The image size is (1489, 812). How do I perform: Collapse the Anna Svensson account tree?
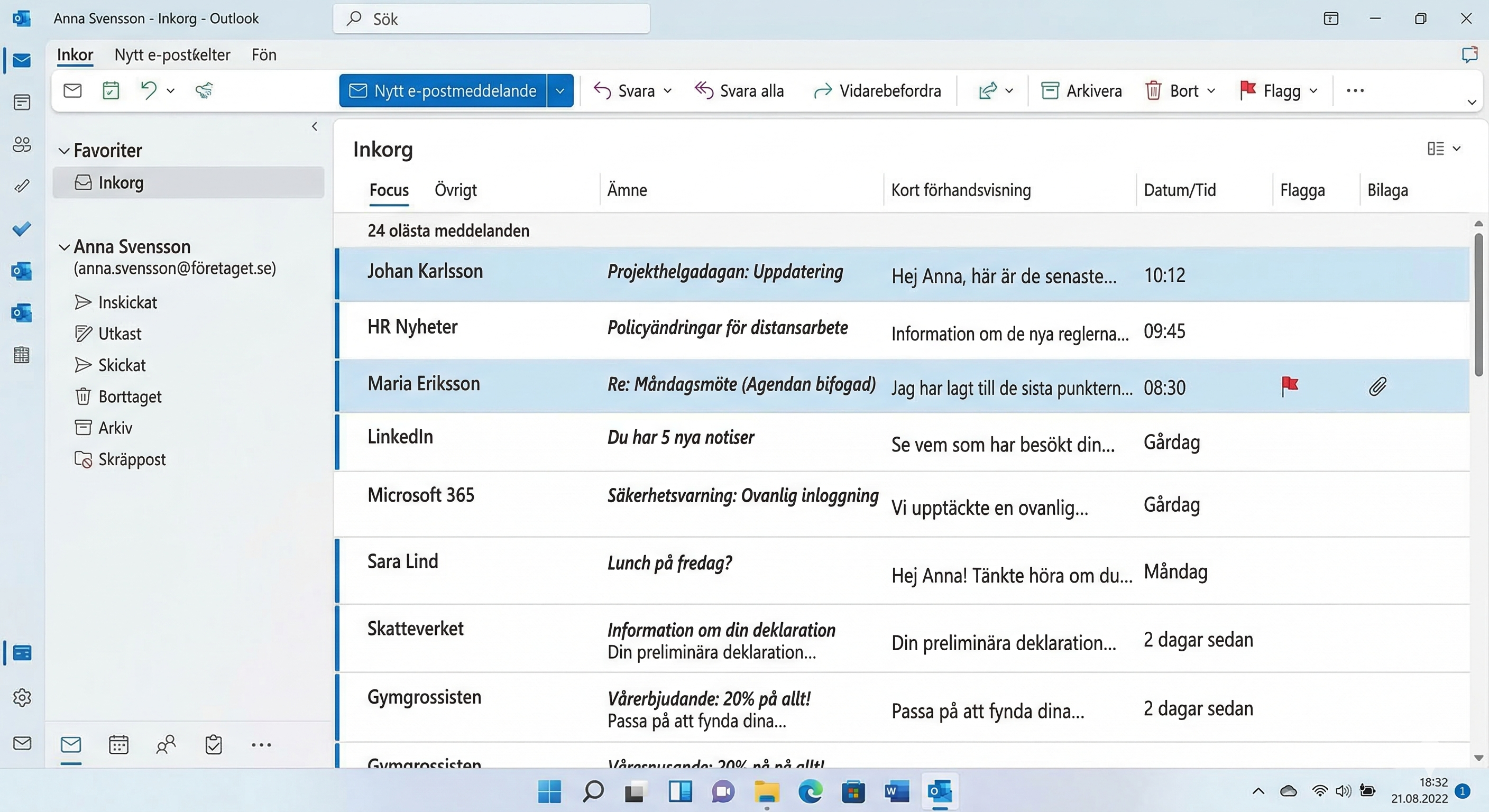pyautogui.click(x=64, y=247)
